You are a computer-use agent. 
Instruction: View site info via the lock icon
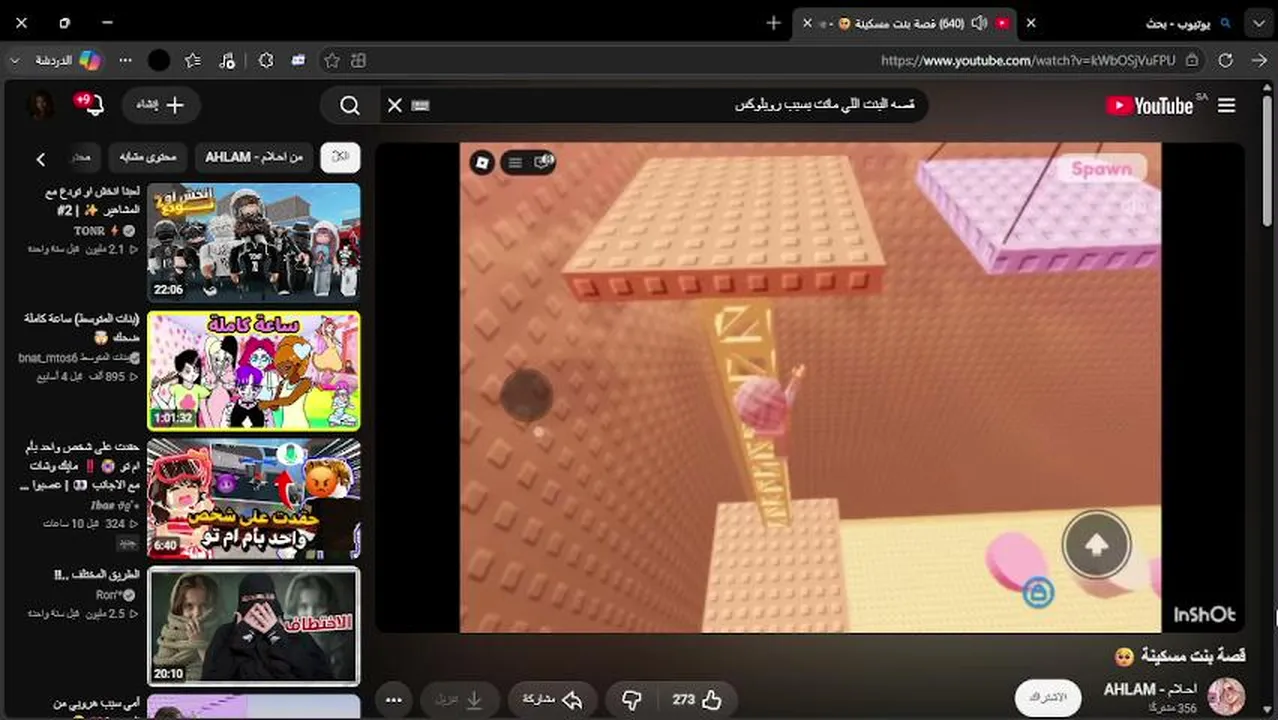point(1191,61)
